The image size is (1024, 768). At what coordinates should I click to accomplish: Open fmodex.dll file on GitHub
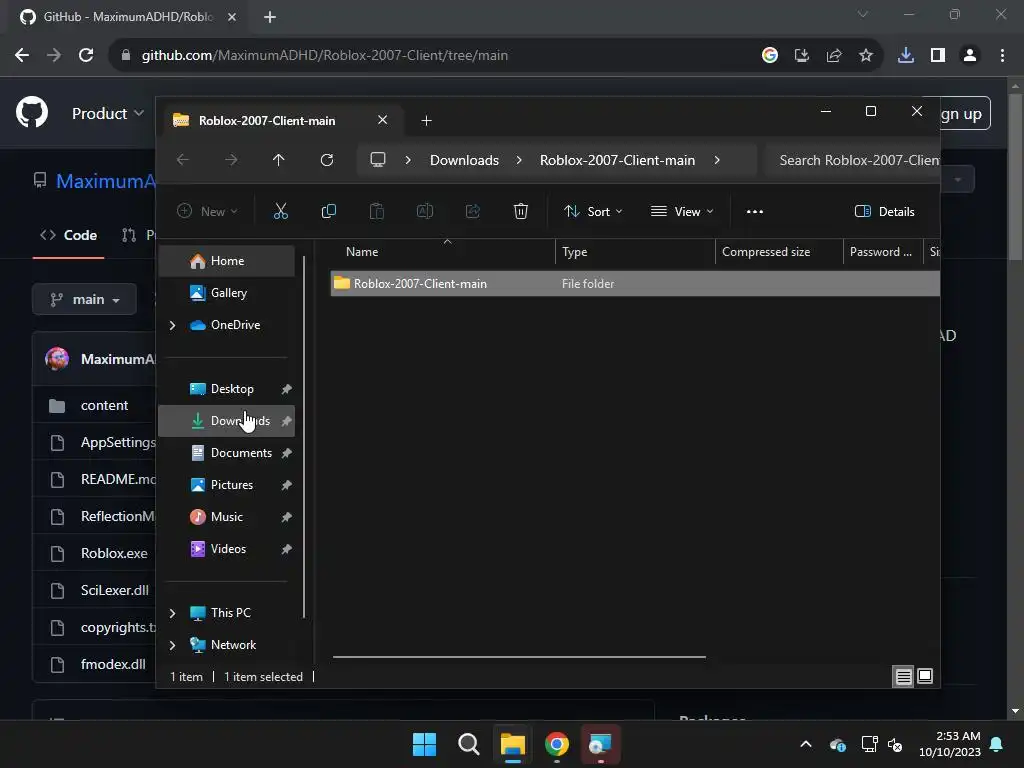113,664
